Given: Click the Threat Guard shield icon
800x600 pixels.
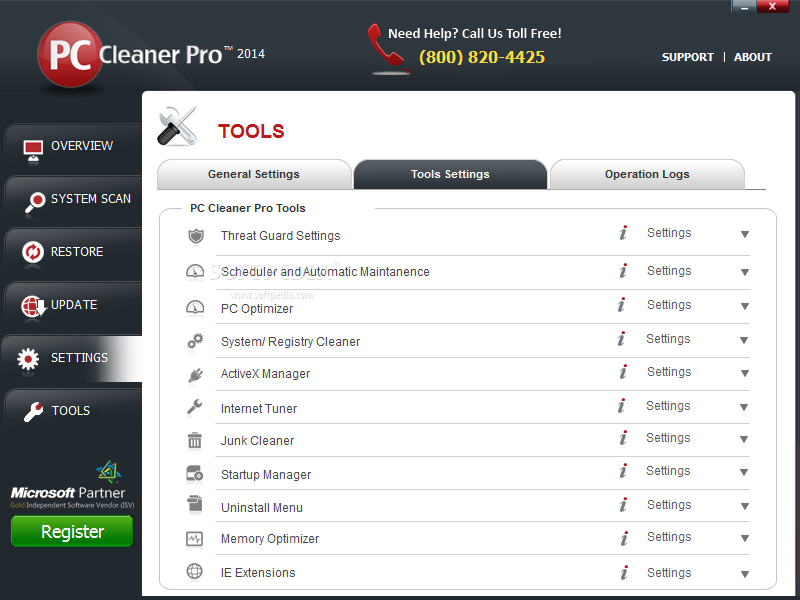Looking at the screenshot, I should (196, 236).
